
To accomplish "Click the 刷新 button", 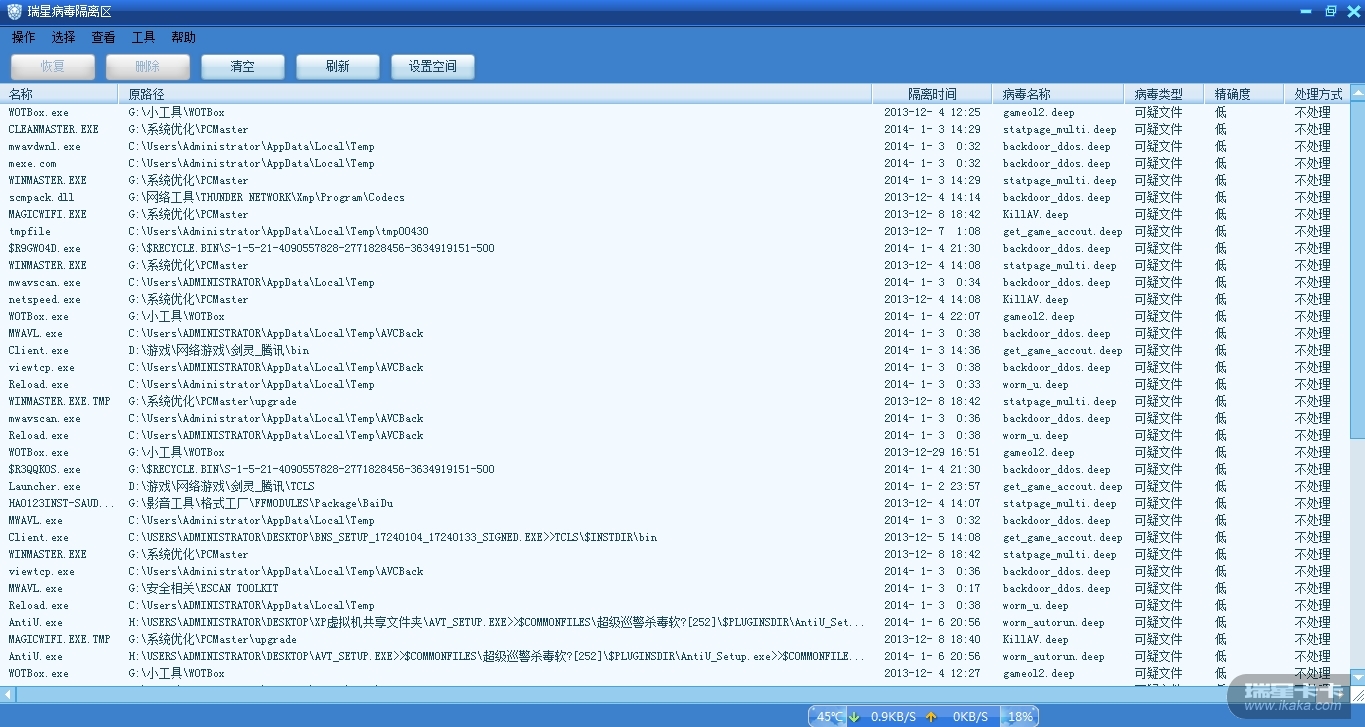I will (x=337, y=67).
